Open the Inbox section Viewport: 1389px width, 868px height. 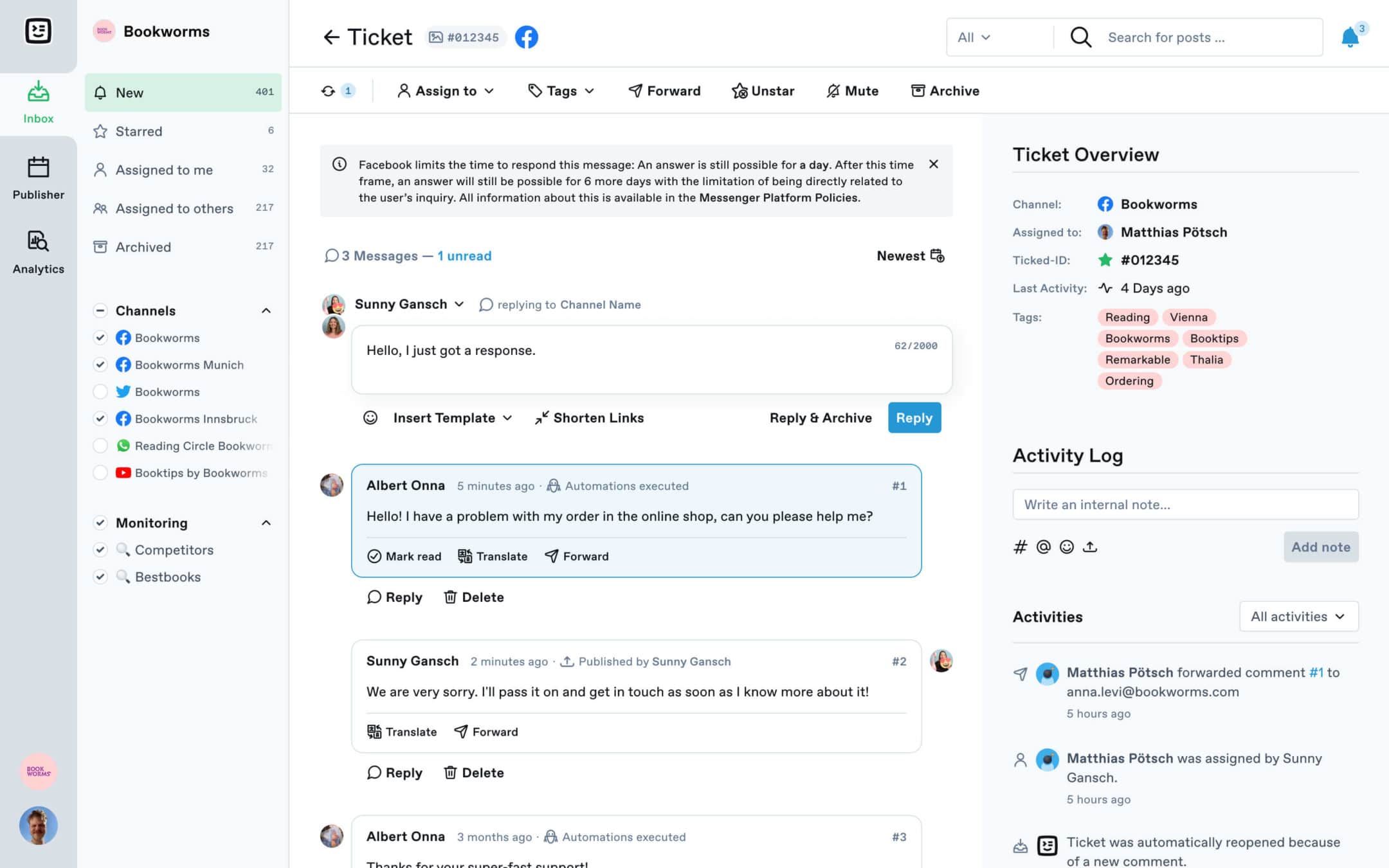38,102
